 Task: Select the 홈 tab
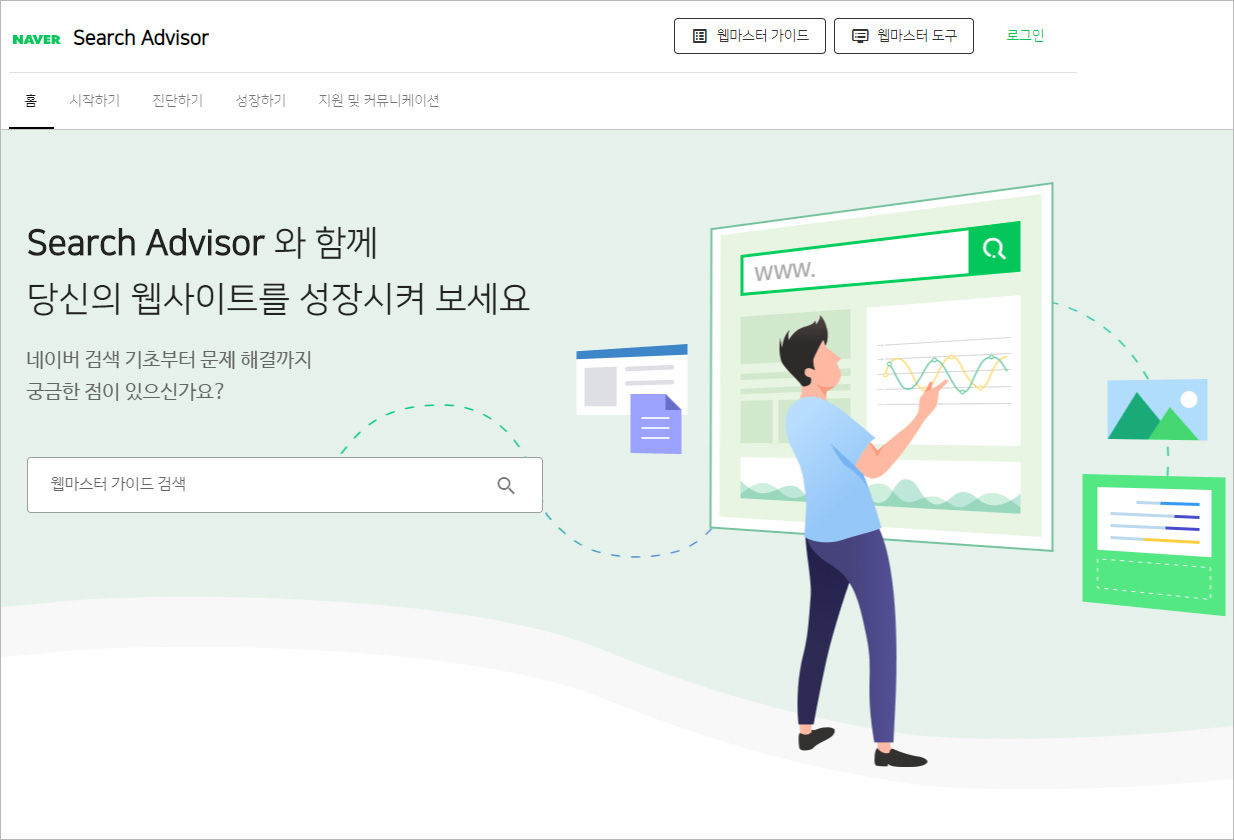pos(31,100)
